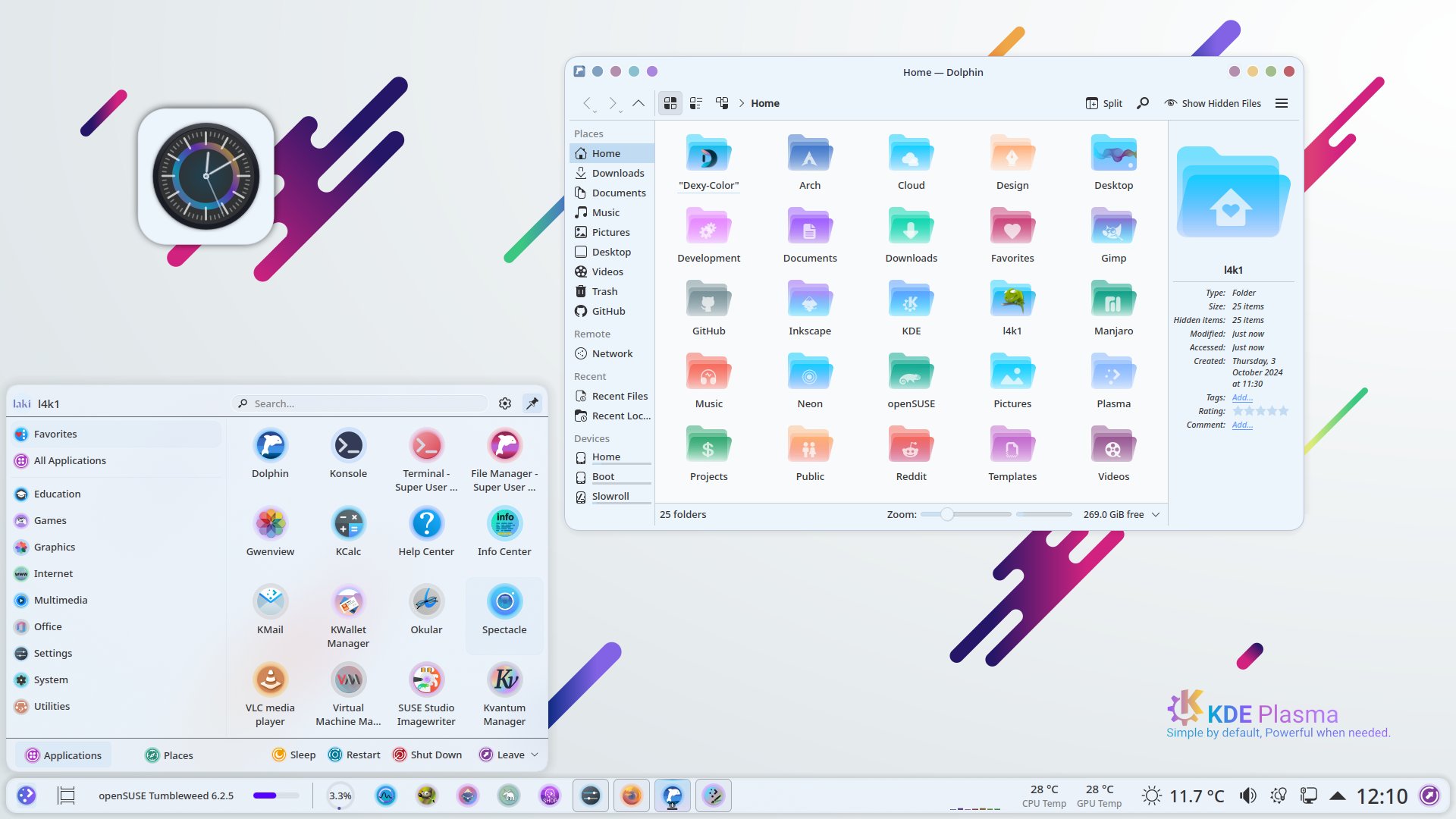Open the Gimp folder icon
Viewport: 1456px width, 819px height.
[x=1113, y=226]
